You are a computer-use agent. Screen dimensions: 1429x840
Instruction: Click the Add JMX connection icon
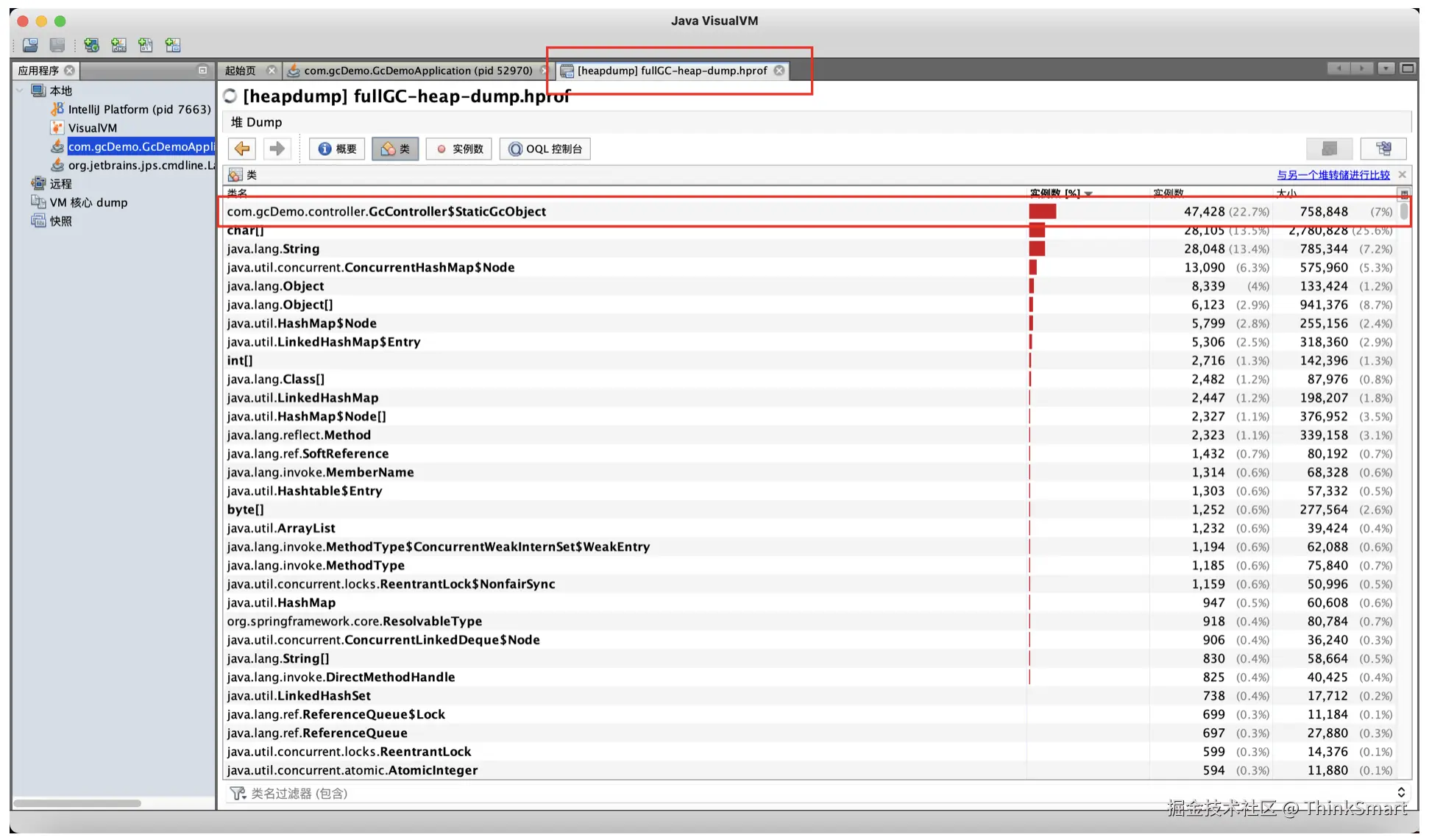[x=118, y=46]
